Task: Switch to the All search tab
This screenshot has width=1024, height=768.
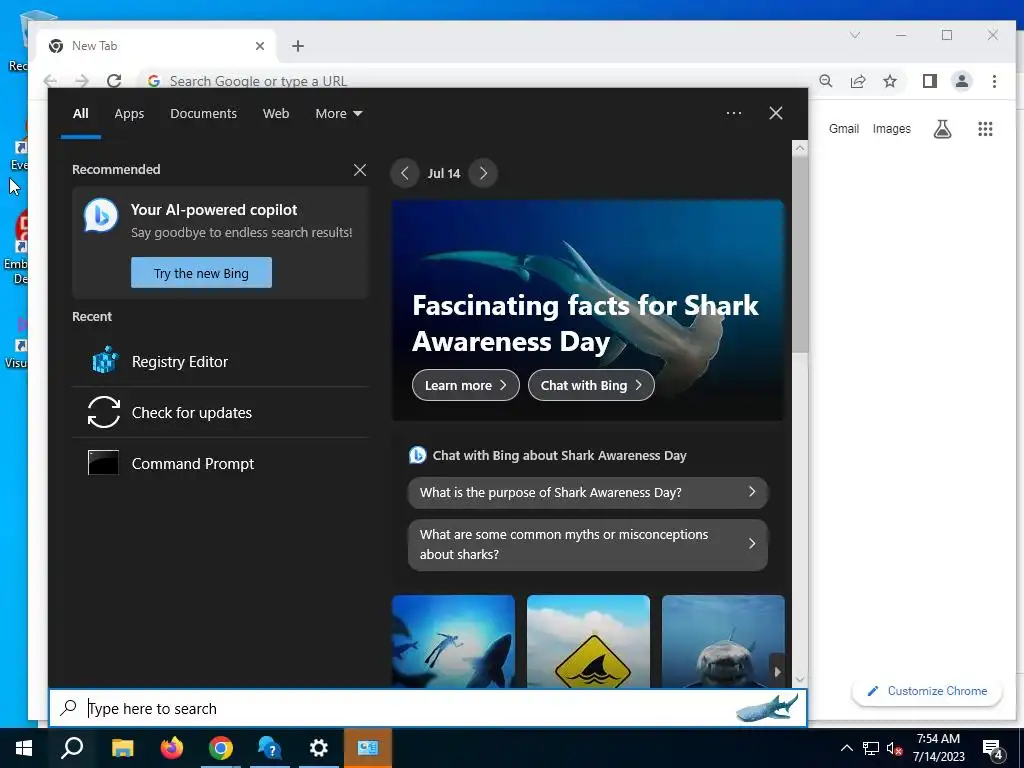Action: 81,114
